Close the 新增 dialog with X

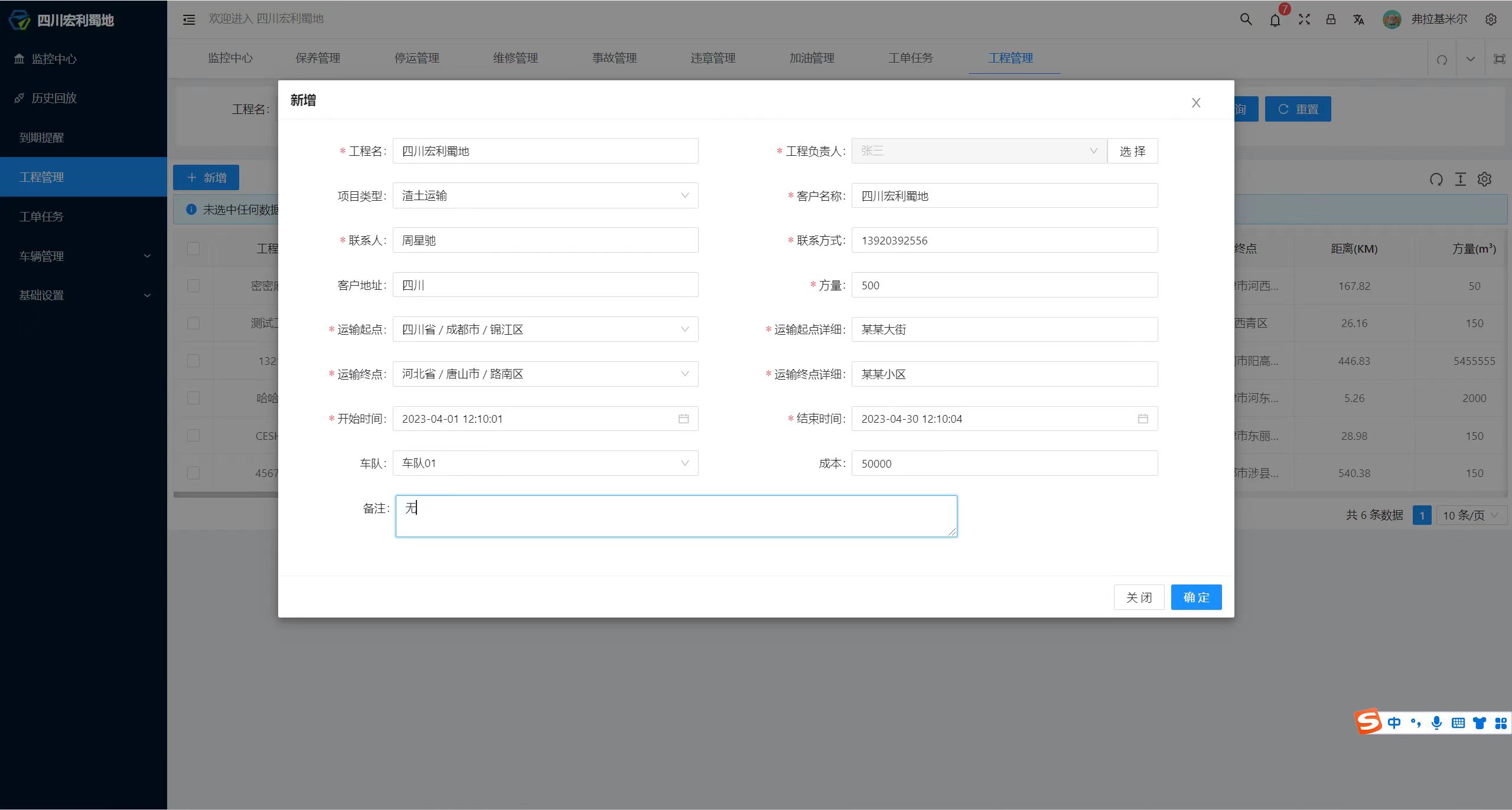(x=1196, y=103)
